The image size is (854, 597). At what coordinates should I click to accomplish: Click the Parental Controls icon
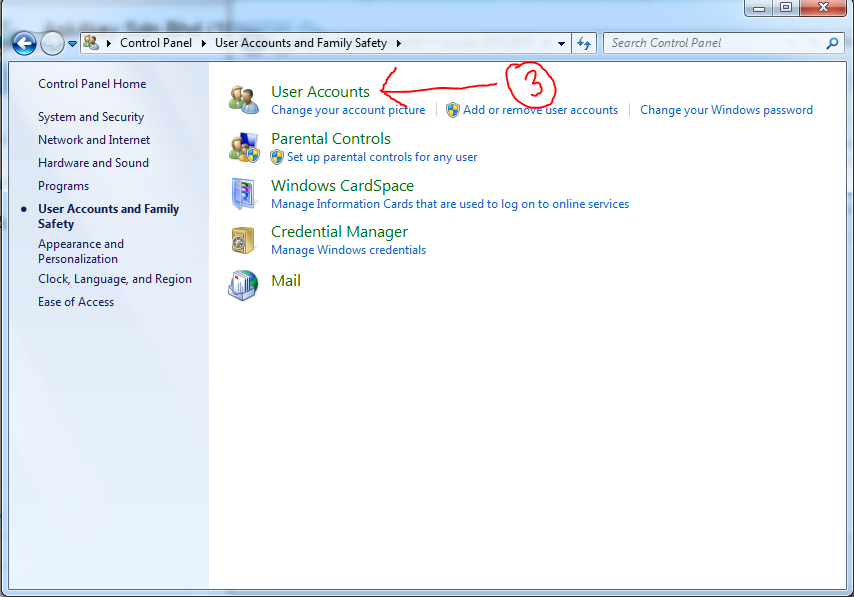pyautogui.click(x=243, y=147)
